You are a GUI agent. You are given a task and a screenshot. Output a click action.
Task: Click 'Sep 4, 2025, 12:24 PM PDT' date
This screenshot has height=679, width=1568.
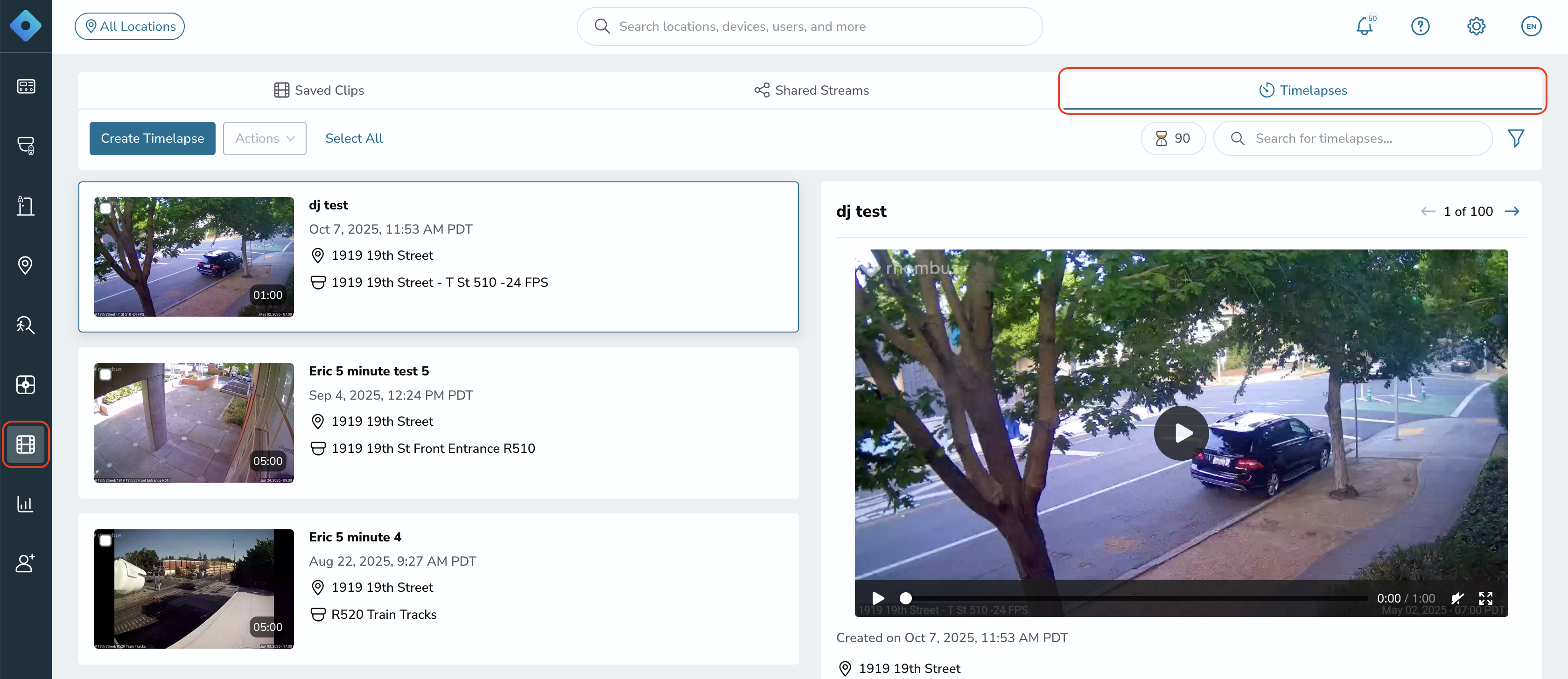[391, 395]
